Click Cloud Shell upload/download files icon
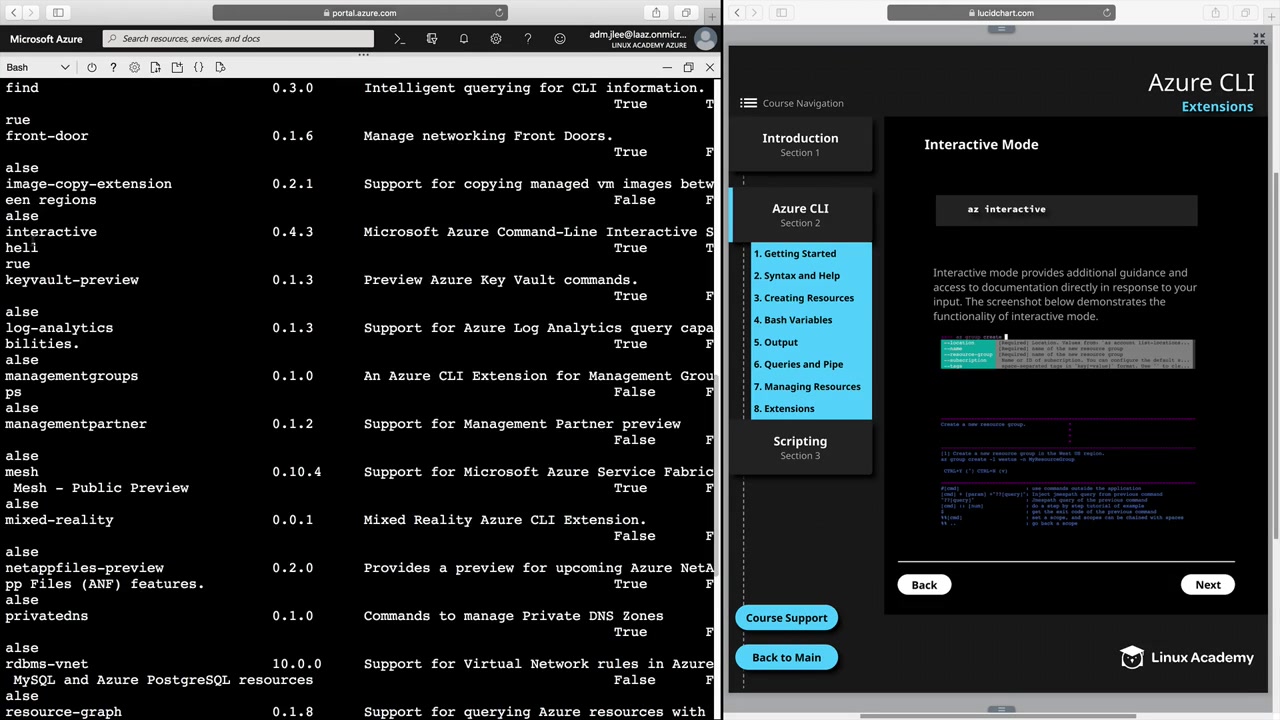 tap(155, 67)
